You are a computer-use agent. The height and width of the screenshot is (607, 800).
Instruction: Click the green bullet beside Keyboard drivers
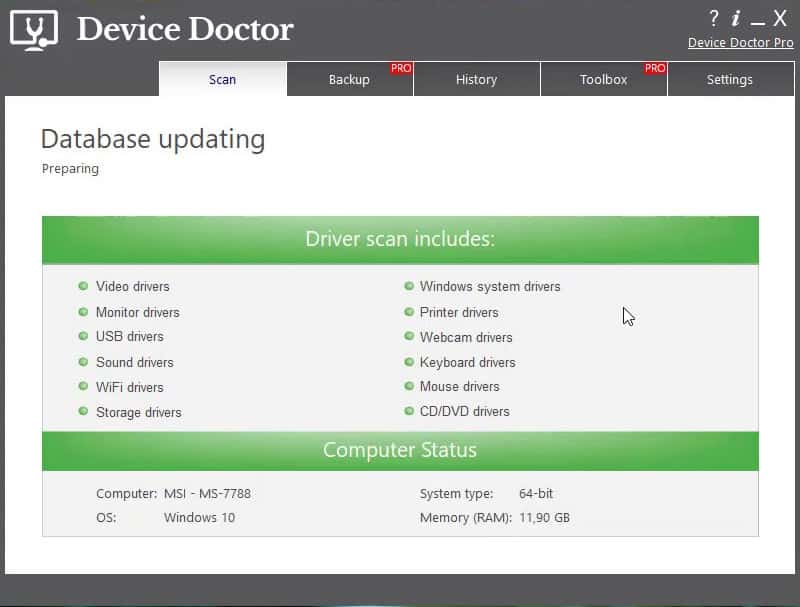tap(409, 362)
